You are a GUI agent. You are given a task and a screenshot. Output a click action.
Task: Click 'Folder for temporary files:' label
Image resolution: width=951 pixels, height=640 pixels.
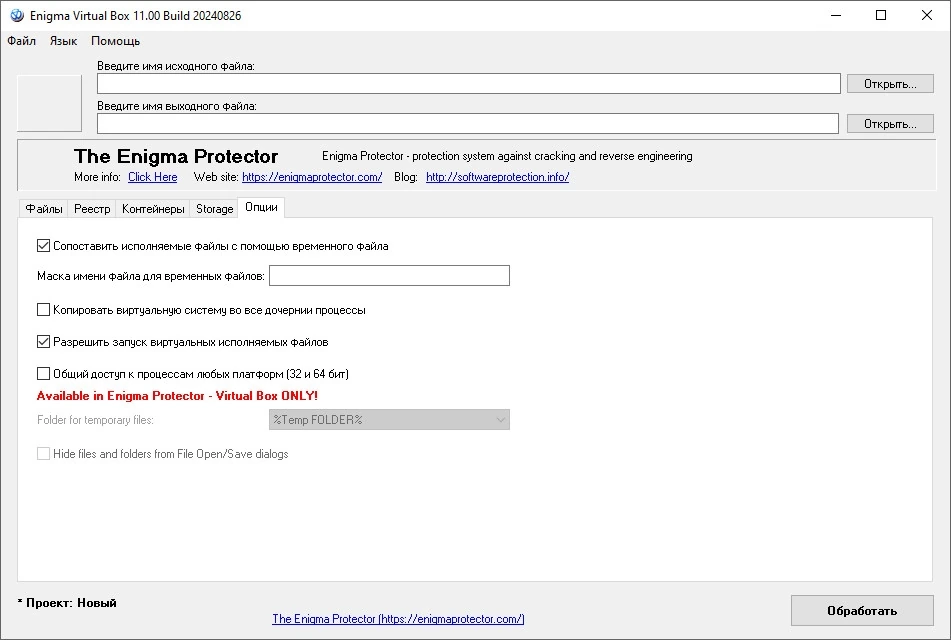tap(95, 420)
